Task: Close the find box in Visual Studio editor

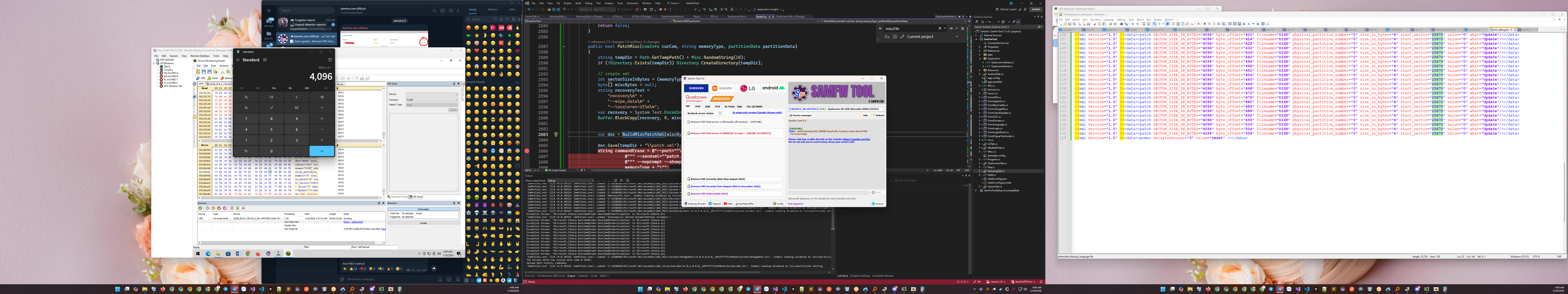Action: [962, 29]
